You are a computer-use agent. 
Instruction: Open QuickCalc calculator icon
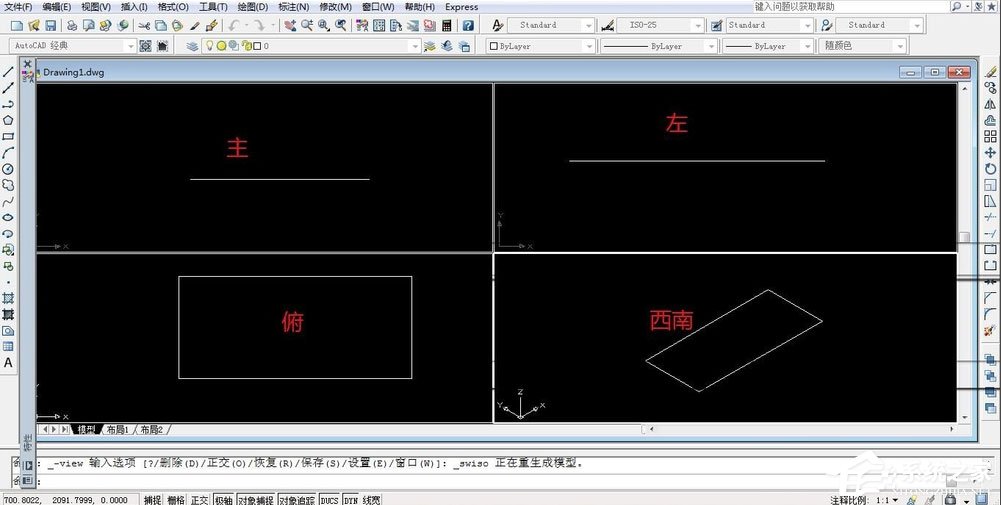pyautogui.click(x=447, y=26)
